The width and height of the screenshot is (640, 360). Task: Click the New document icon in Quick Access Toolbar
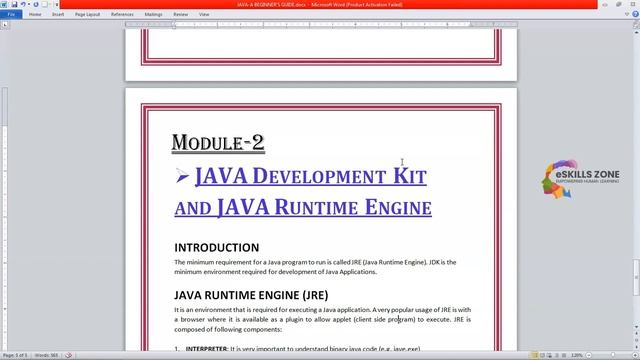tap(44, 4)
